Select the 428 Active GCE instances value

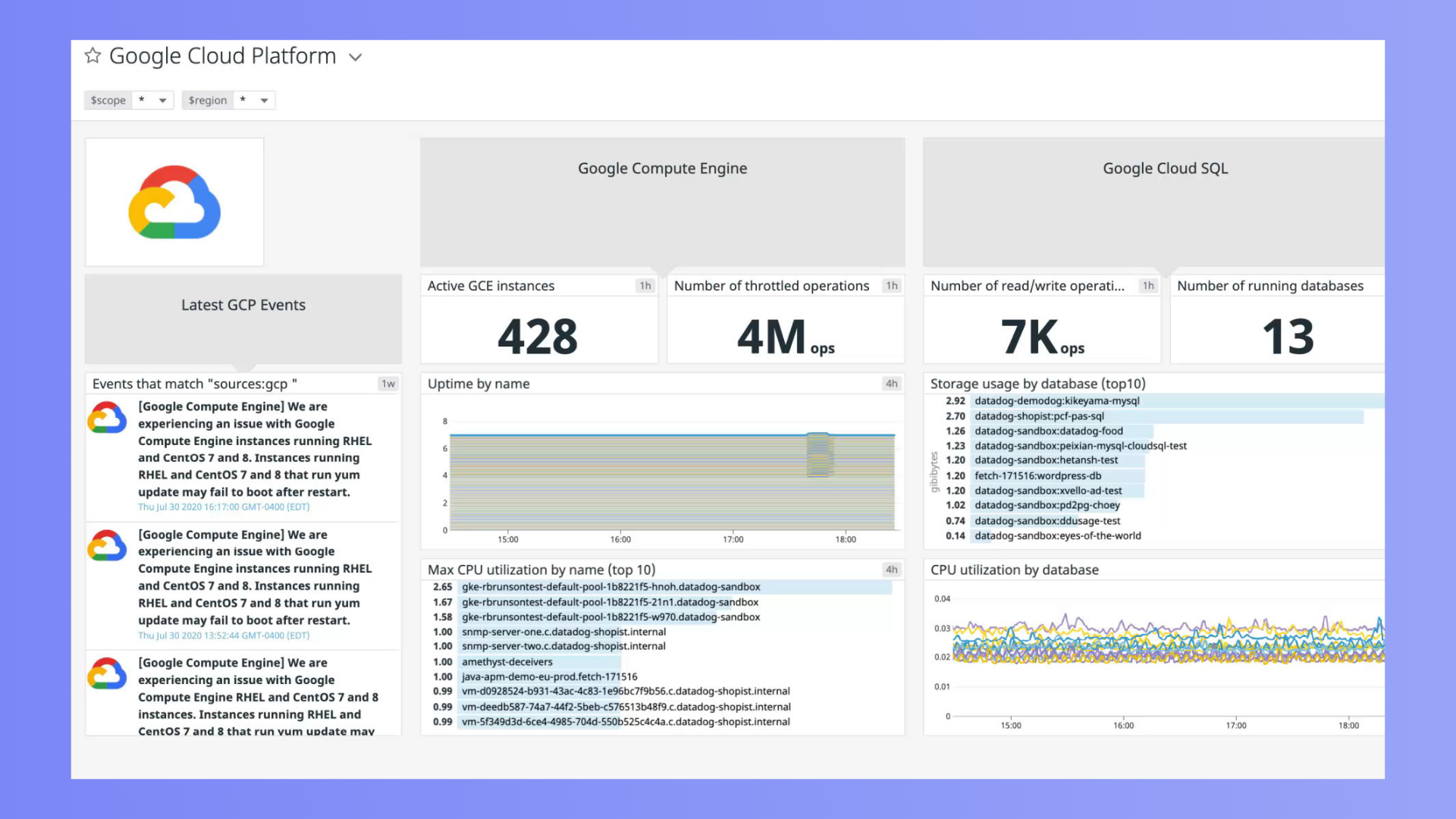point(538,337)
